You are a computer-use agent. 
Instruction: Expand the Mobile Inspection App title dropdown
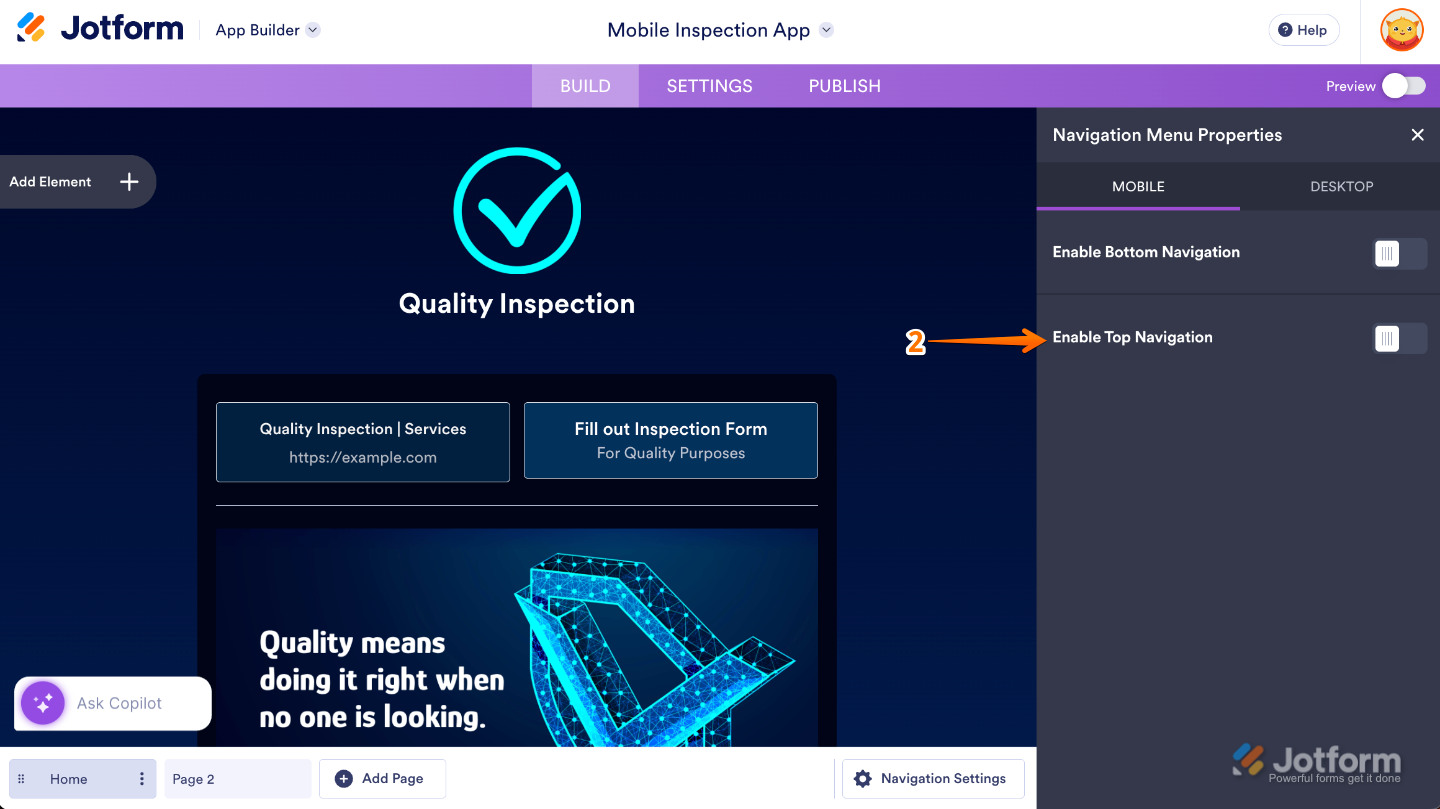click(x=826, y=30)
